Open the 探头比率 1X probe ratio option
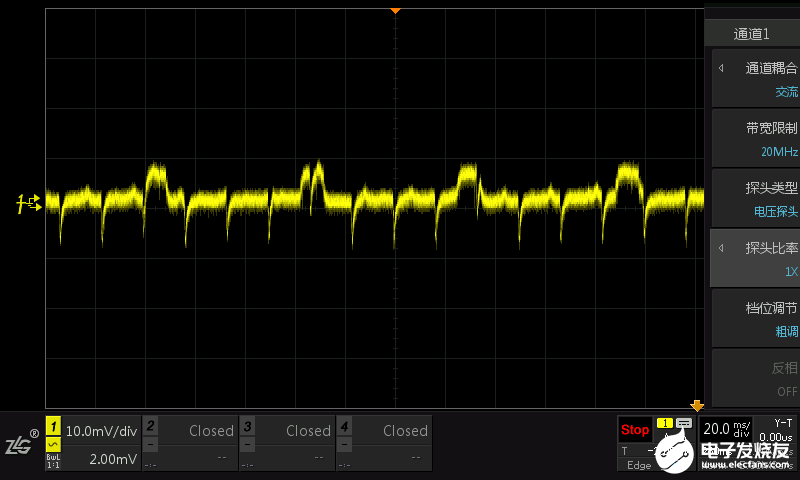The height and width of the screenshot is (480, 800). [x=756, y=259]
